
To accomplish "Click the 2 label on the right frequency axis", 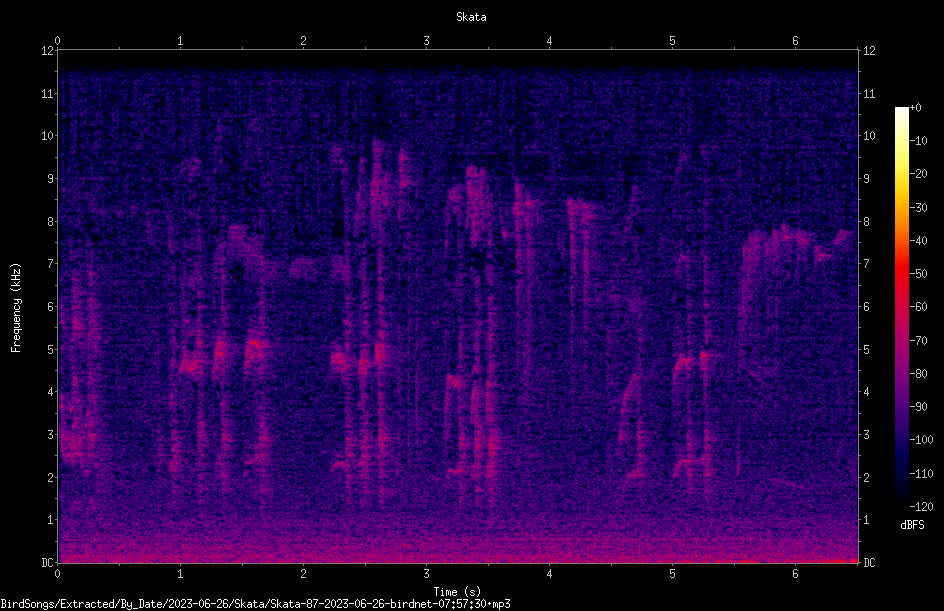I will [866, 477].
